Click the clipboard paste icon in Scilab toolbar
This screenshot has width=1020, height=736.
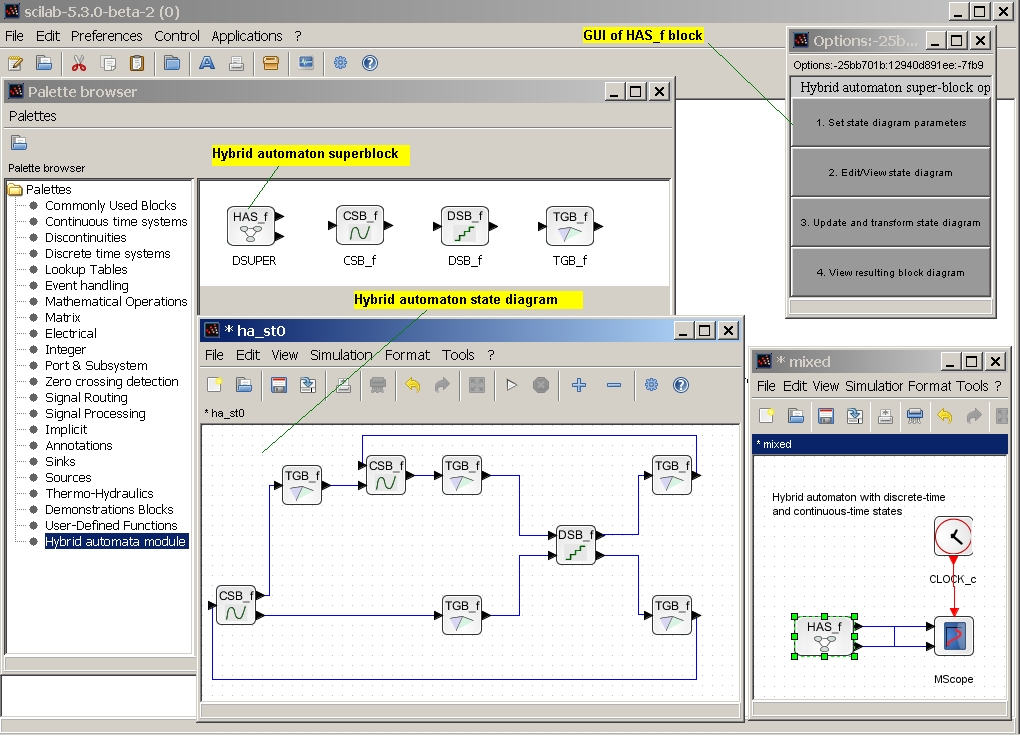(x=137, y=63)
